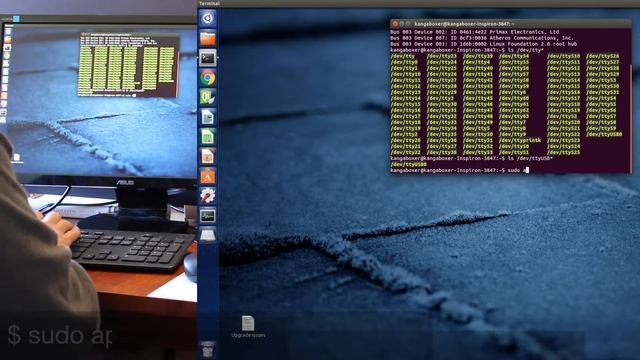This screenshot has height=360, width=640.
Task: Click the Terminal label in top panel
Action: 209,3
